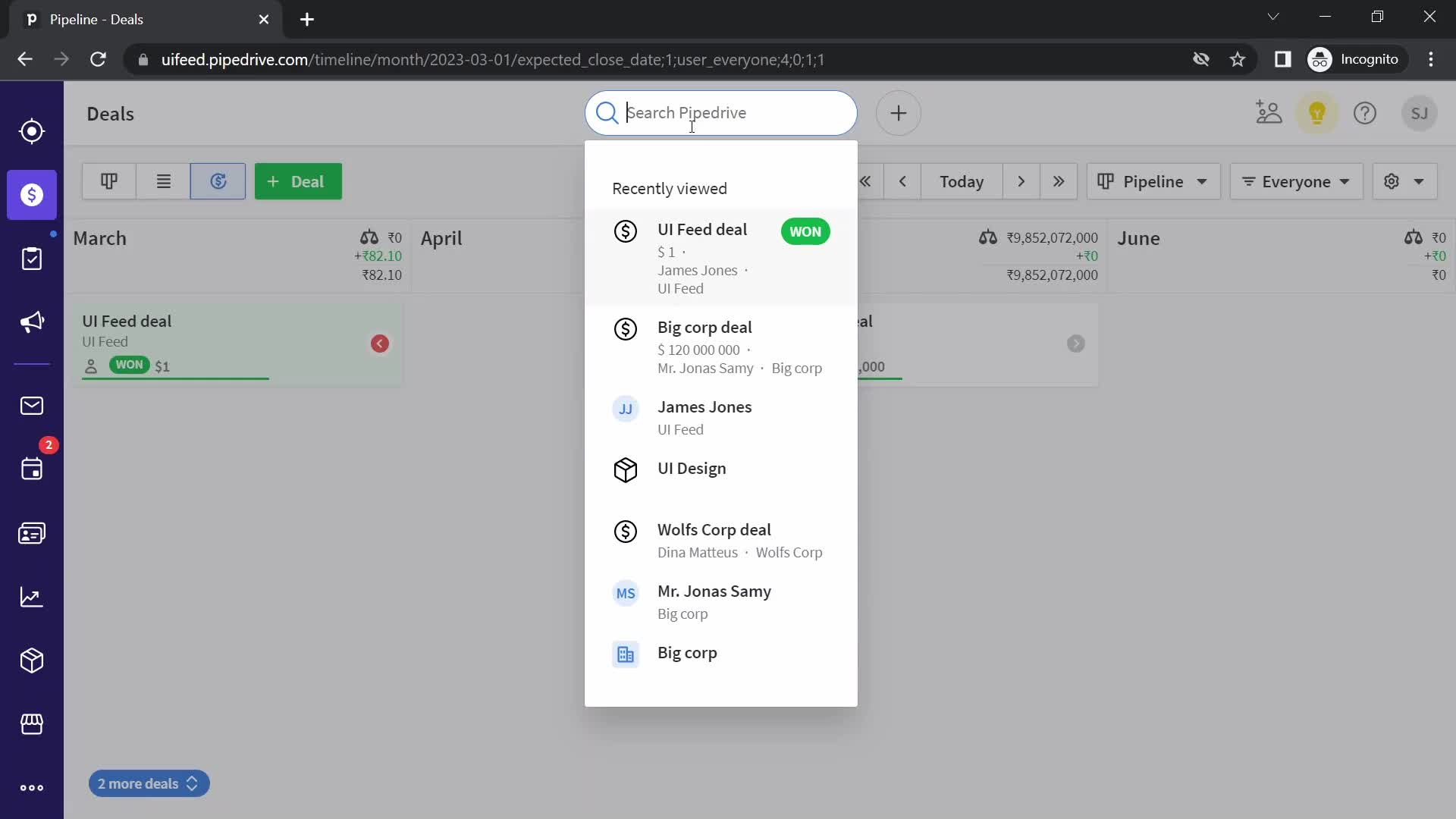Screen dimensions: 1456x819
Task: Open Big corp deal recent result
Action: tap(720, 347)
